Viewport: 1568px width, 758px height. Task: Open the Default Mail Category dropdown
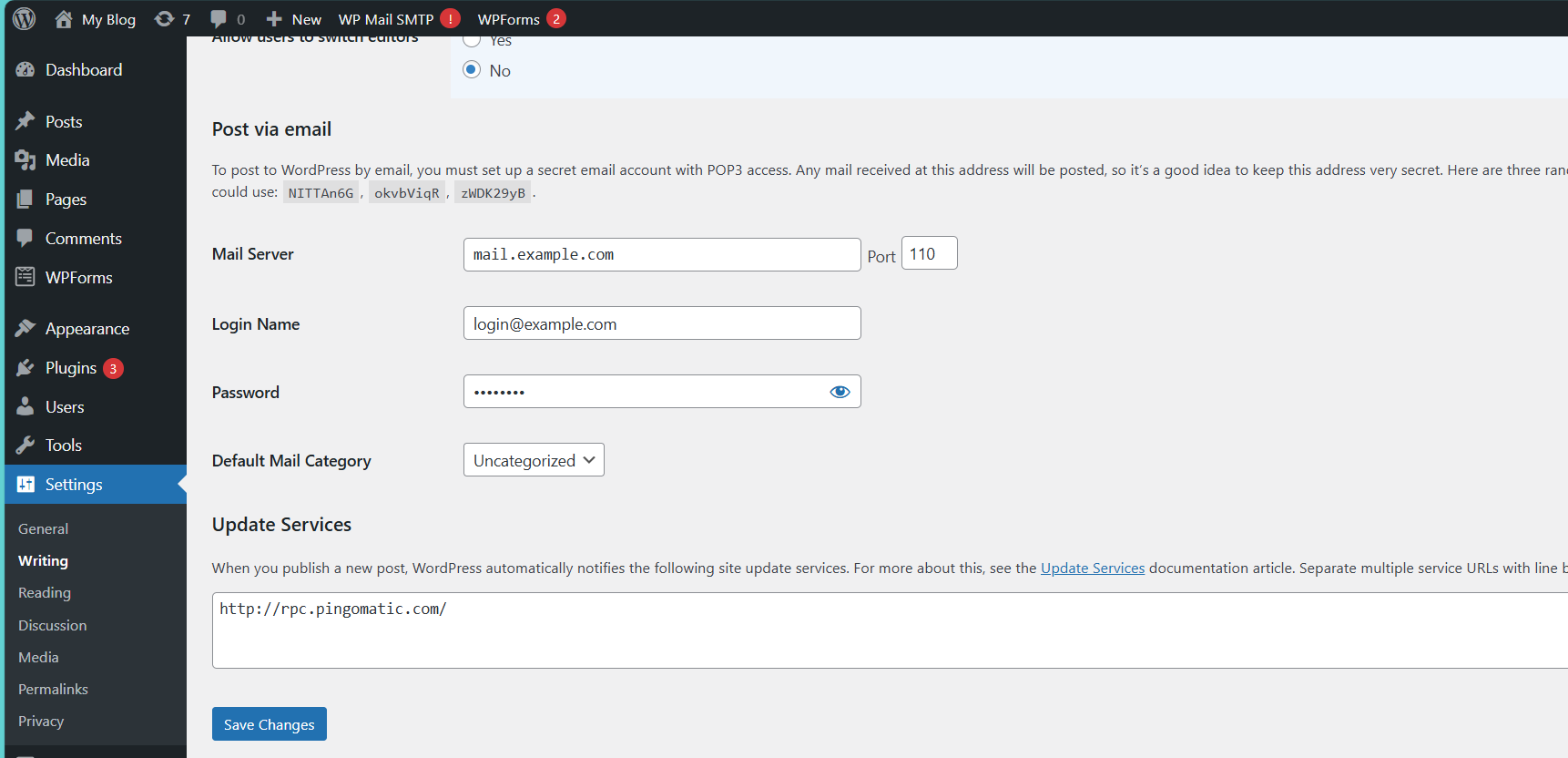tap(534, 460)
